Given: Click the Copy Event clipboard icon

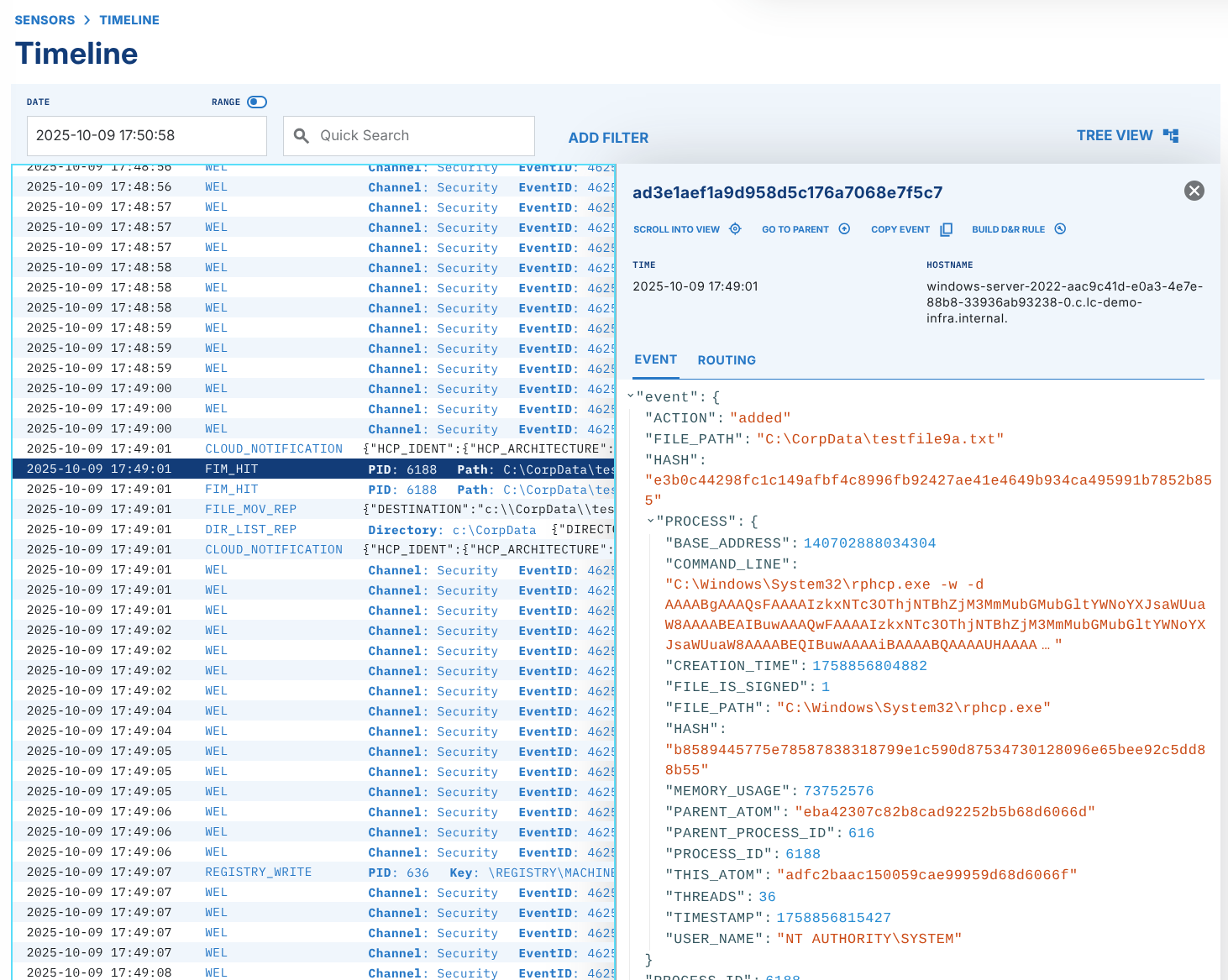Looking at the screenshot, I should point(947,229).
